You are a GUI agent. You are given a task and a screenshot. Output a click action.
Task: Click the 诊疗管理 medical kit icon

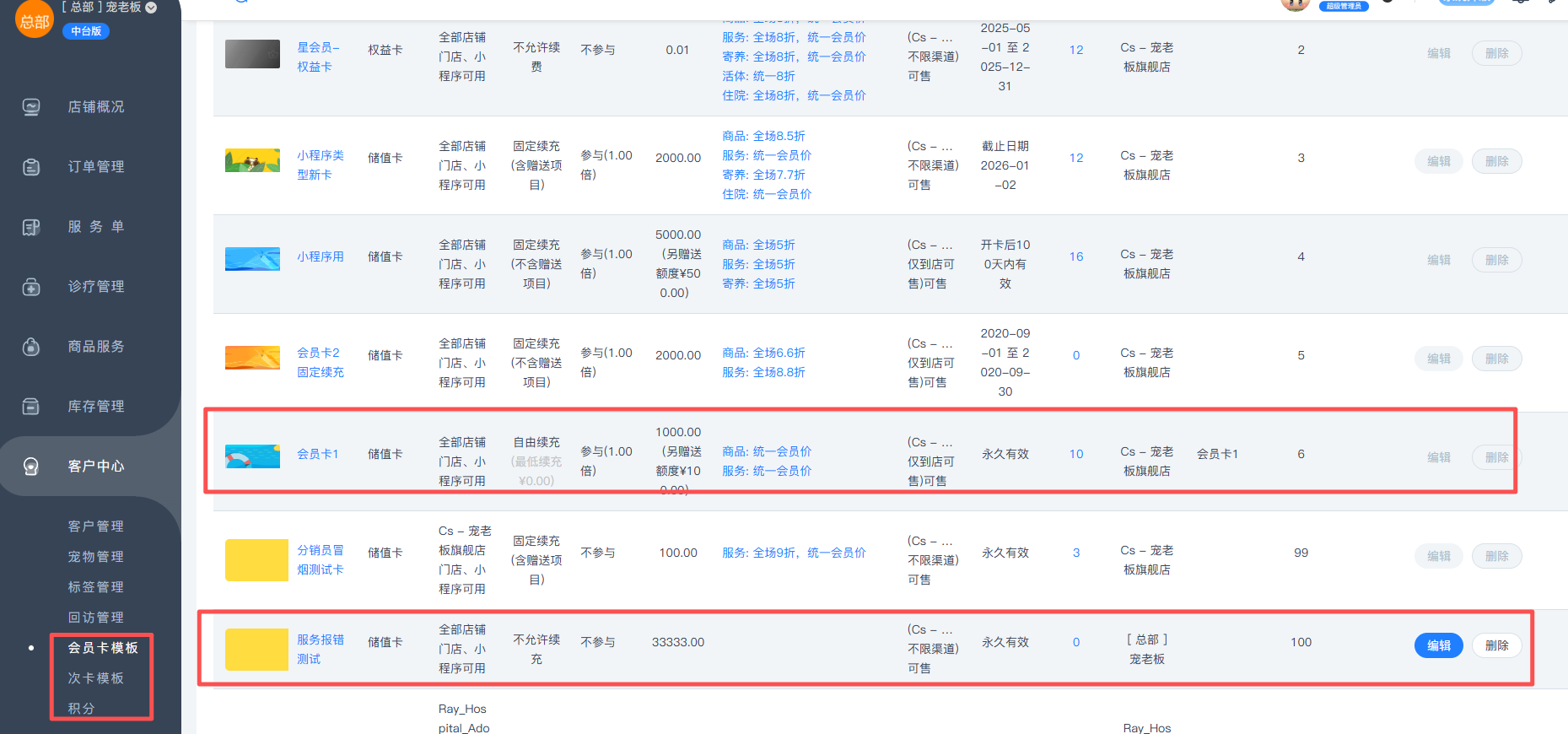(x=31, y=287)
